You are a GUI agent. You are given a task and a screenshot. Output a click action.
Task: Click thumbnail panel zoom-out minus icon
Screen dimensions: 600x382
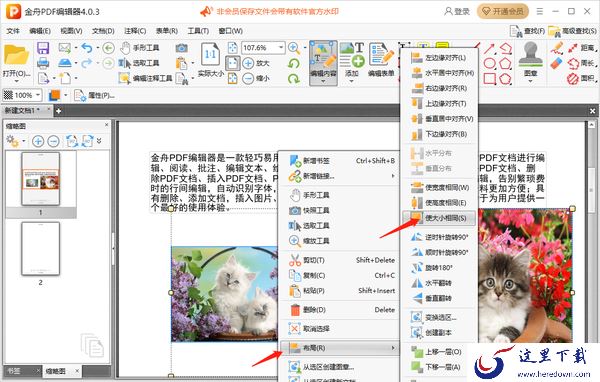53,141
